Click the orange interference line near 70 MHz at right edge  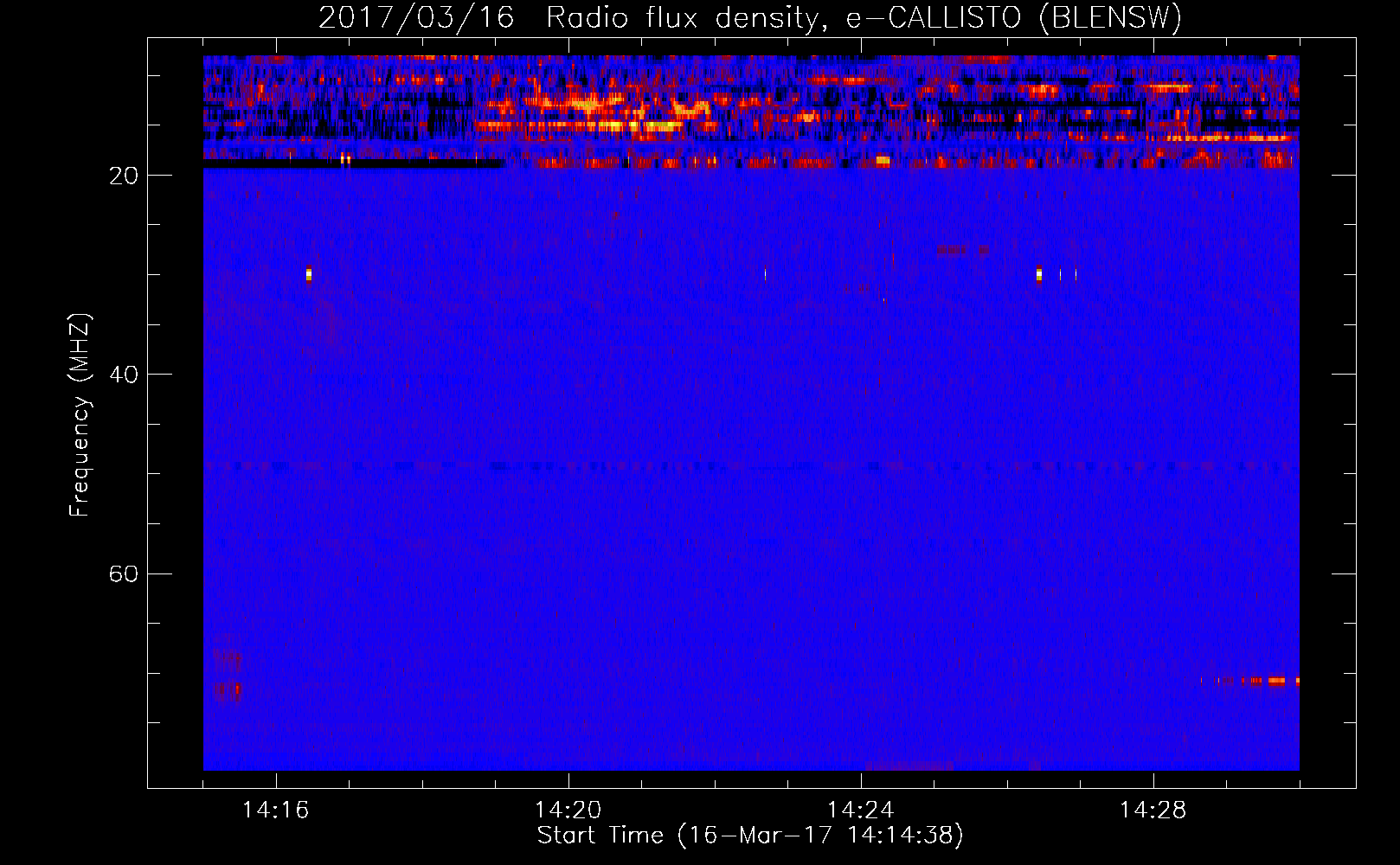tap(1250, 681)
